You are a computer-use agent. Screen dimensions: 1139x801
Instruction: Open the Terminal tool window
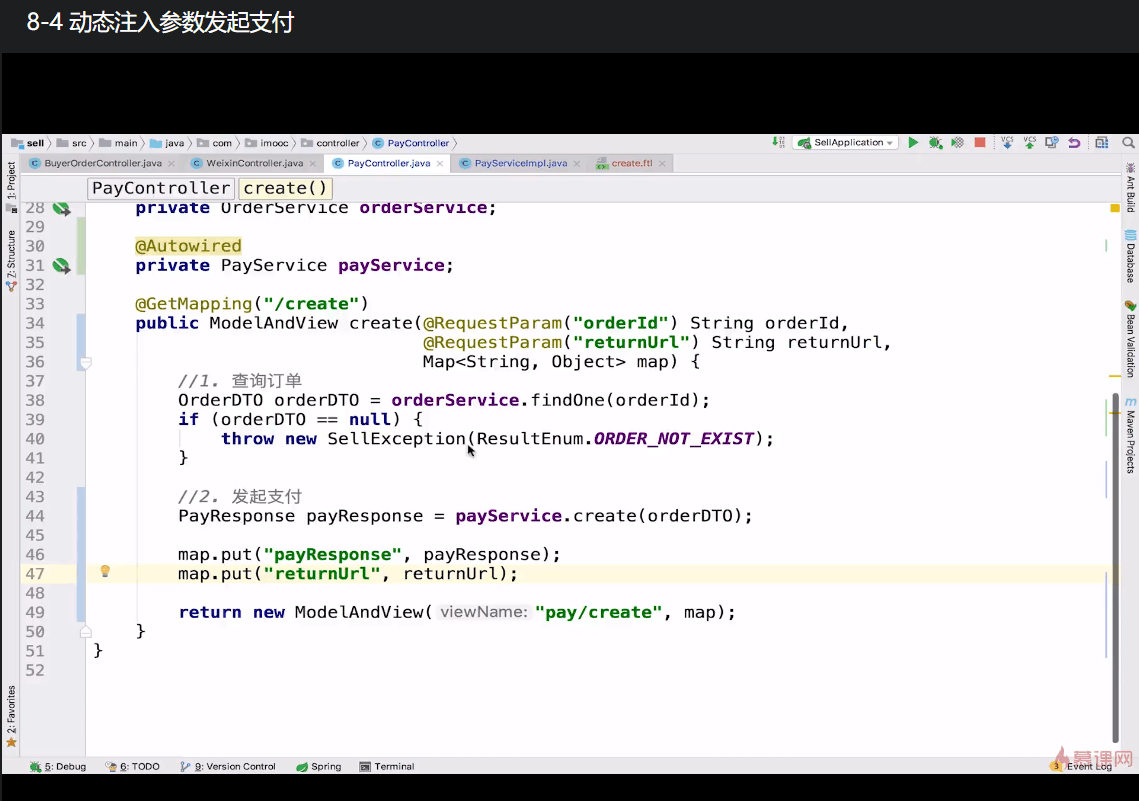[x=387, y=766]
